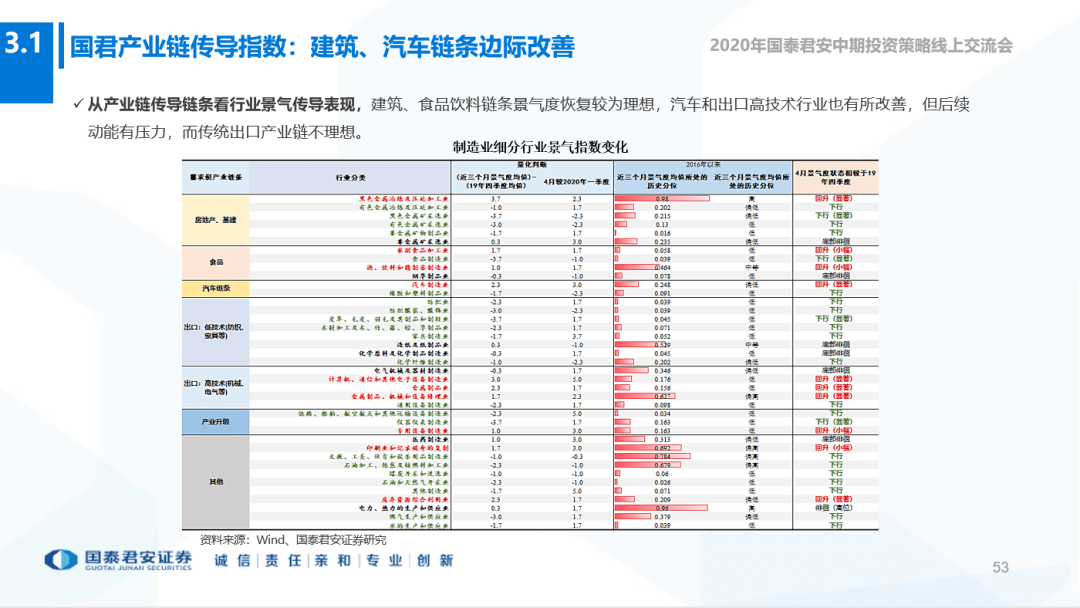Image resolution: width=1080 pixels, height=608 pixels.
Task: Click the bold phrase "从产业链传导链条看行业景气传导表现"
Action: [221, 105]
